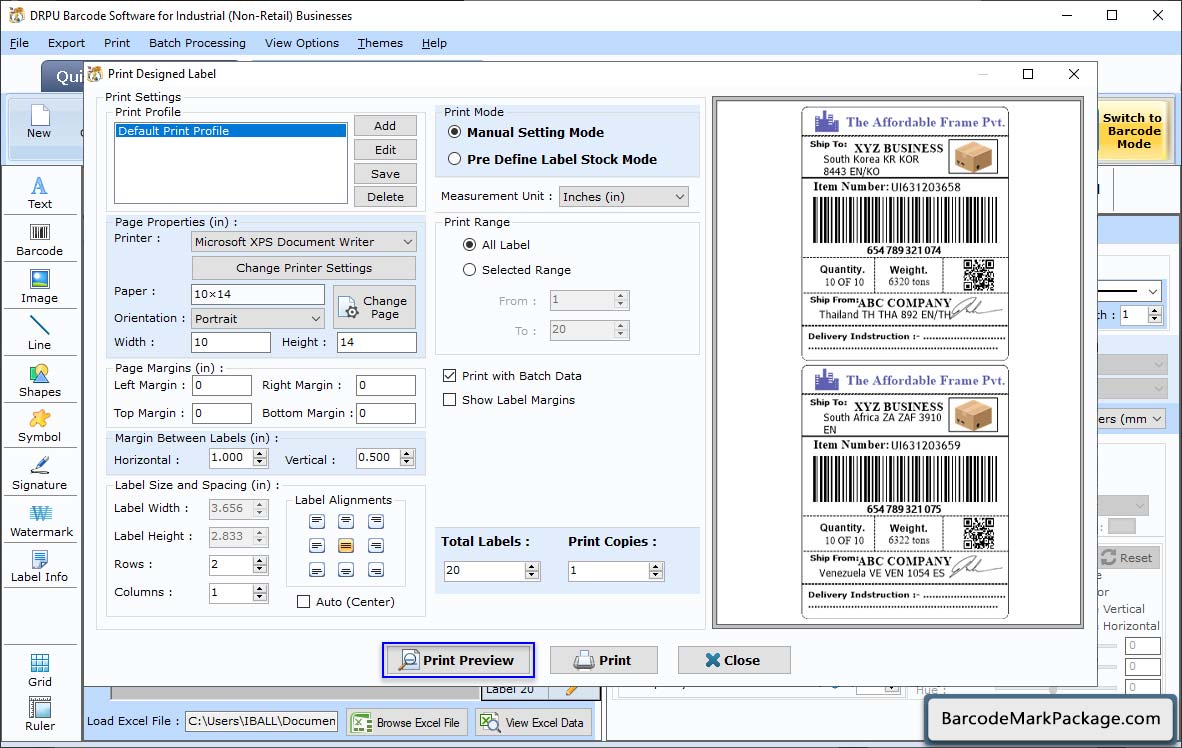Viewport: 1182px width, 748px height.
Task: Open the View Options menu
Action: pos(302,43)
